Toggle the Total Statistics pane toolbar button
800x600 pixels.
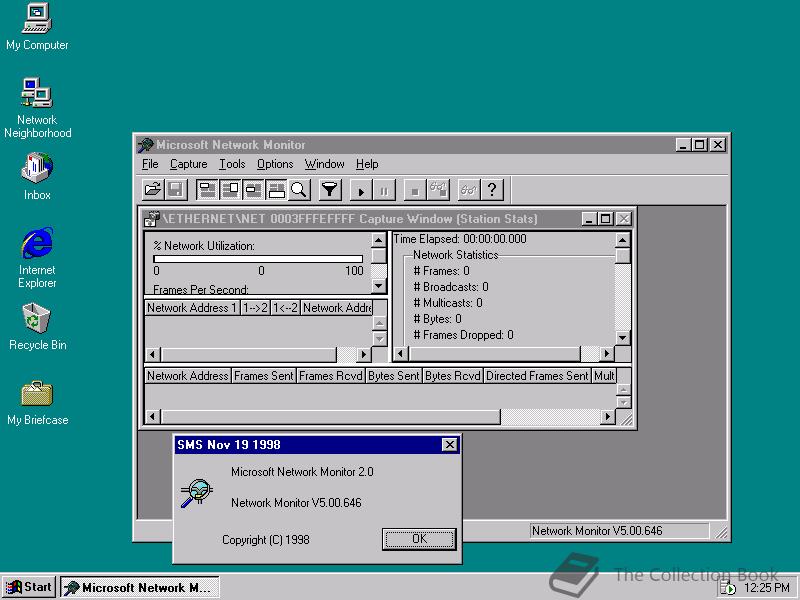point(230,190)
